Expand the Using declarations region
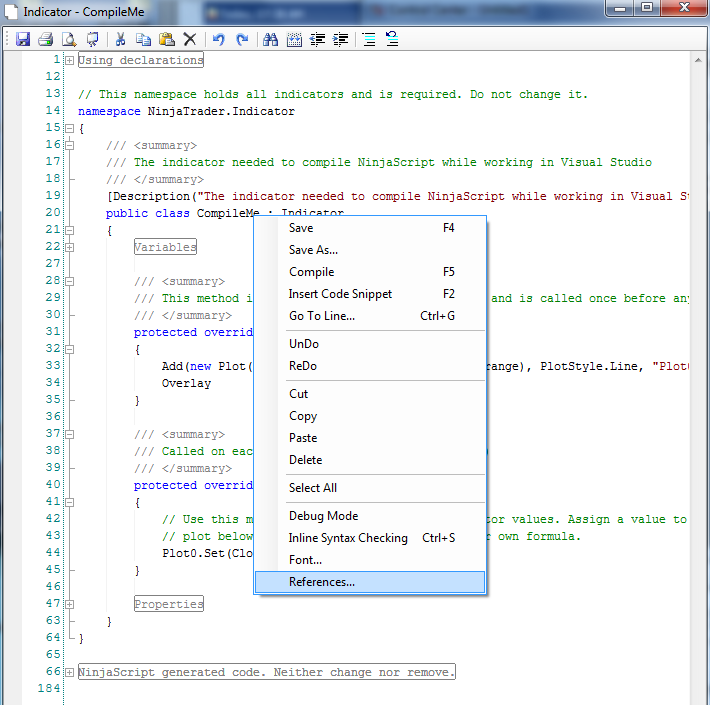Screen dimensions: 710x705 tap(69, 60)
